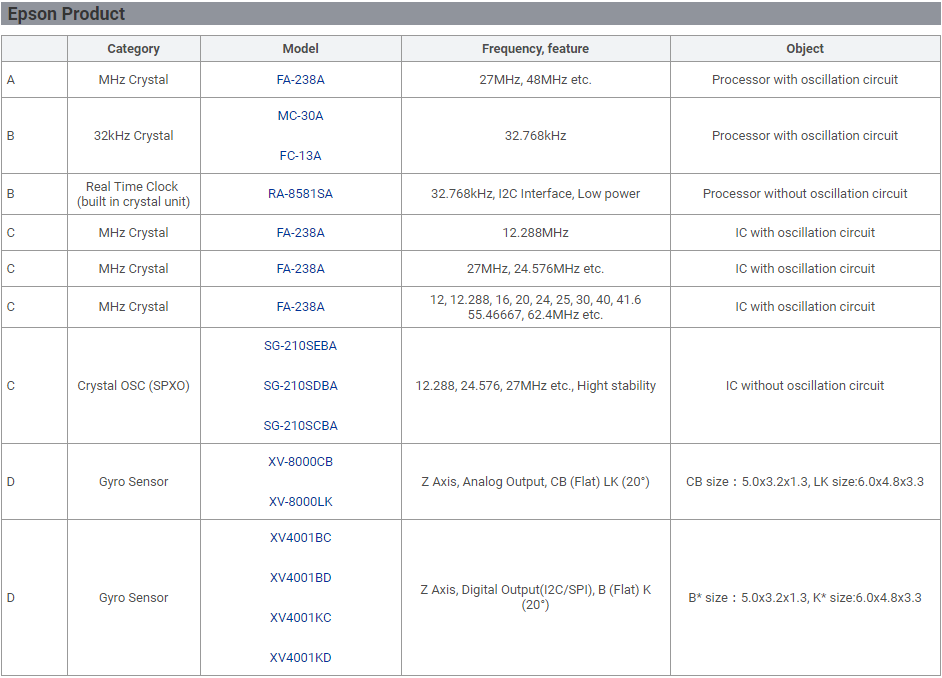
Task: Click the 'Object' column header
Action: (x=805, y=49)
